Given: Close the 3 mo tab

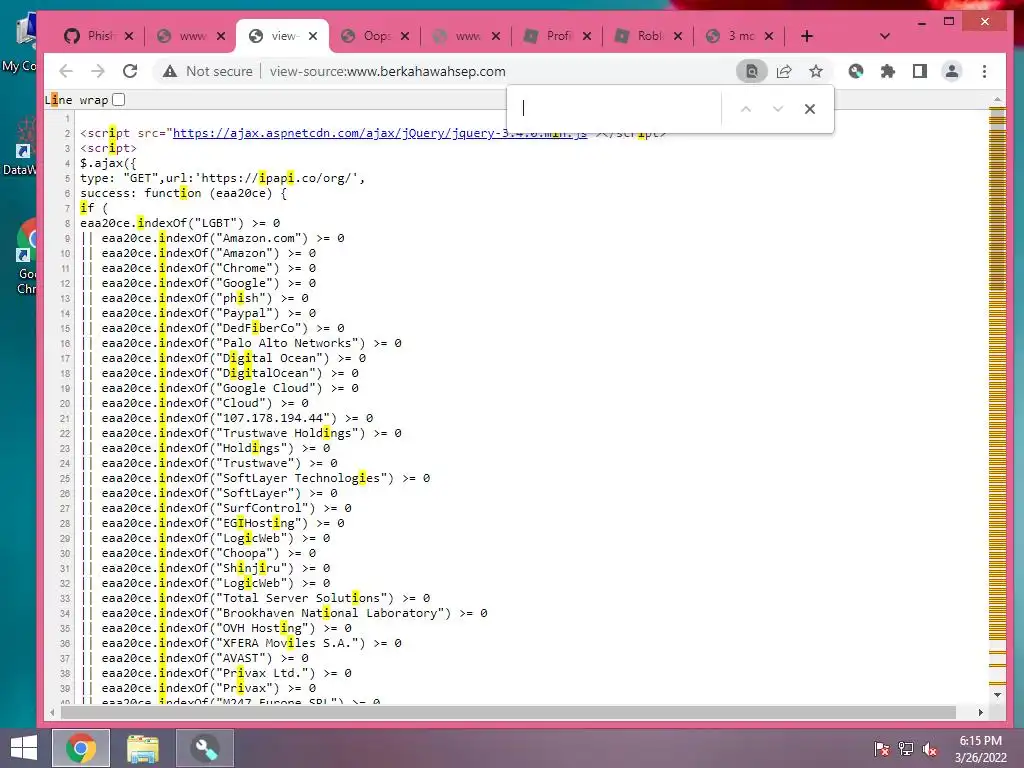Looking at the screenshot, I should click(x=769, y=36).
